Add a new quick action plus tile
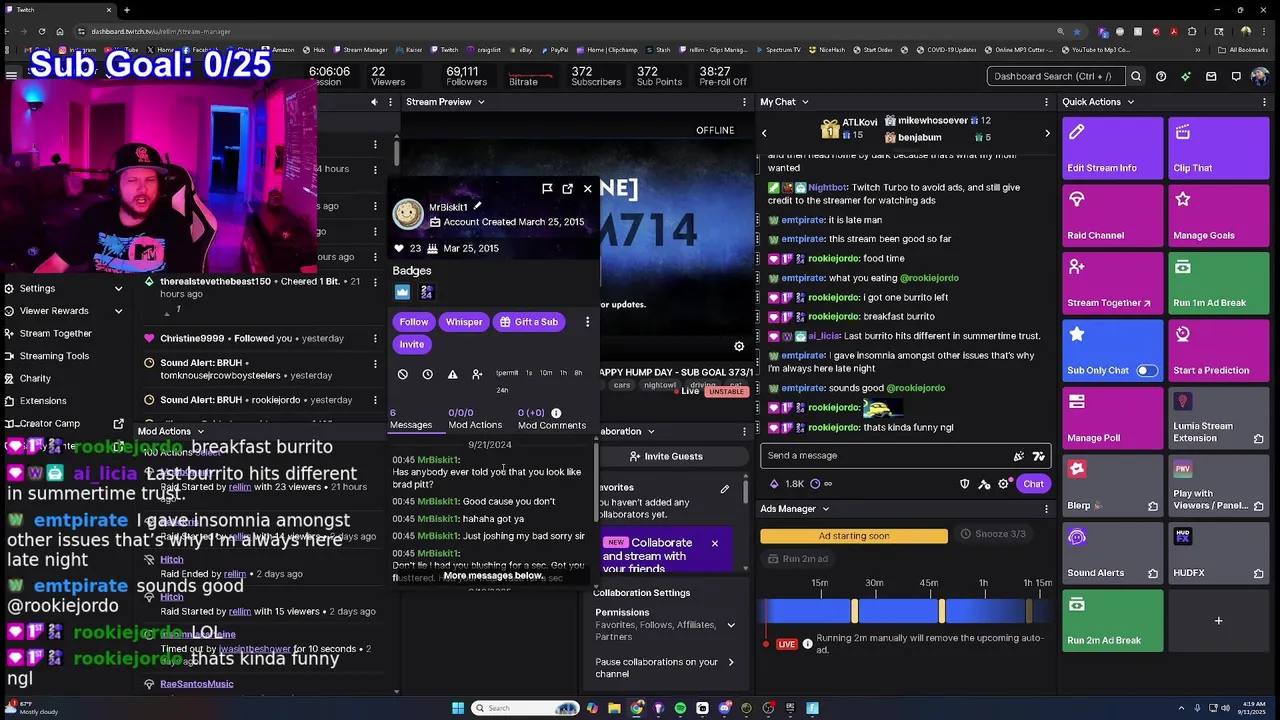The image size is (1280, 720). tap(1219, 621)
